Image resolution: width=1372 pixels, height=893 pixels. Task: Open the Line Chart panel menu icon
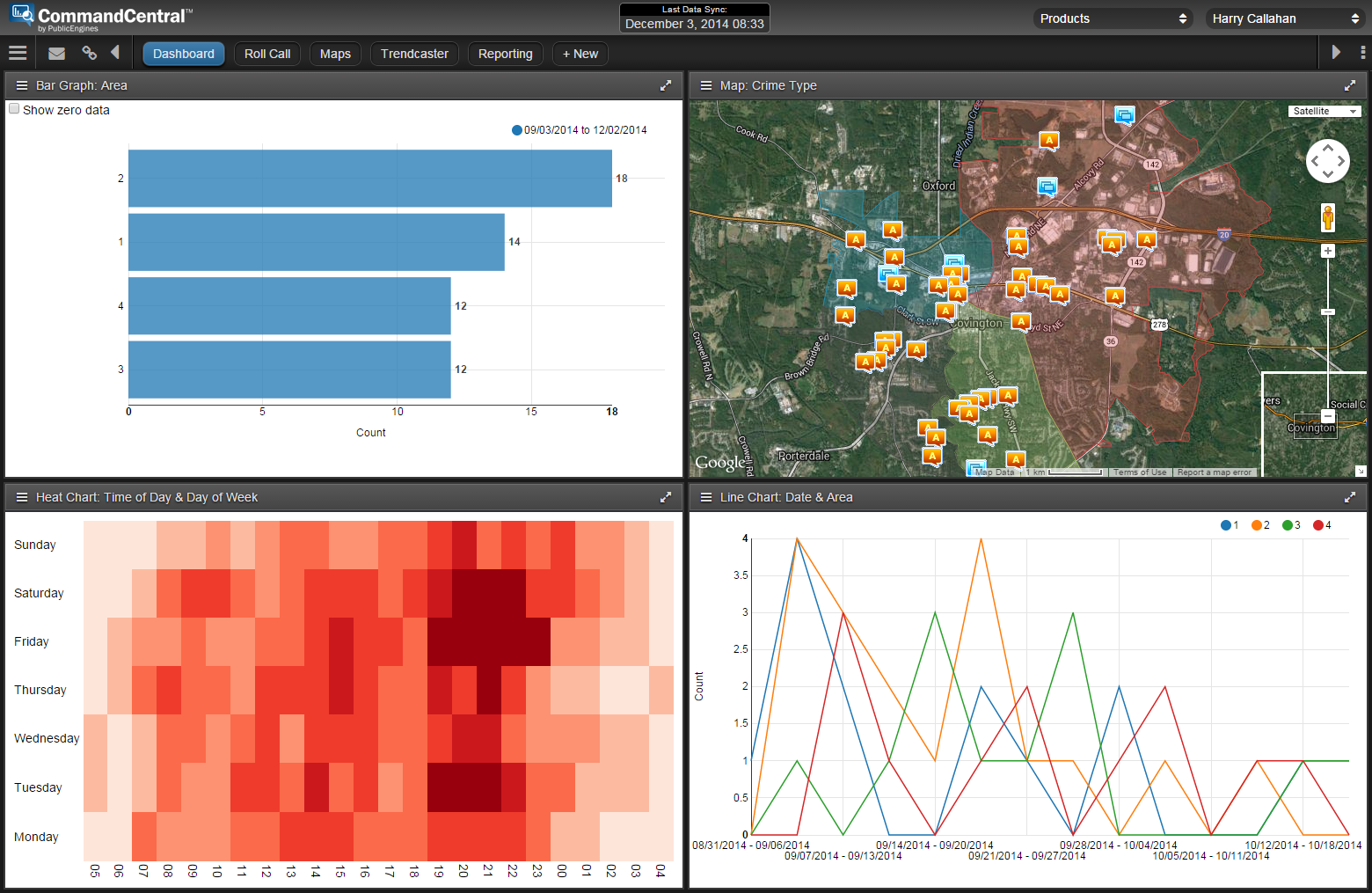point(705,497)
